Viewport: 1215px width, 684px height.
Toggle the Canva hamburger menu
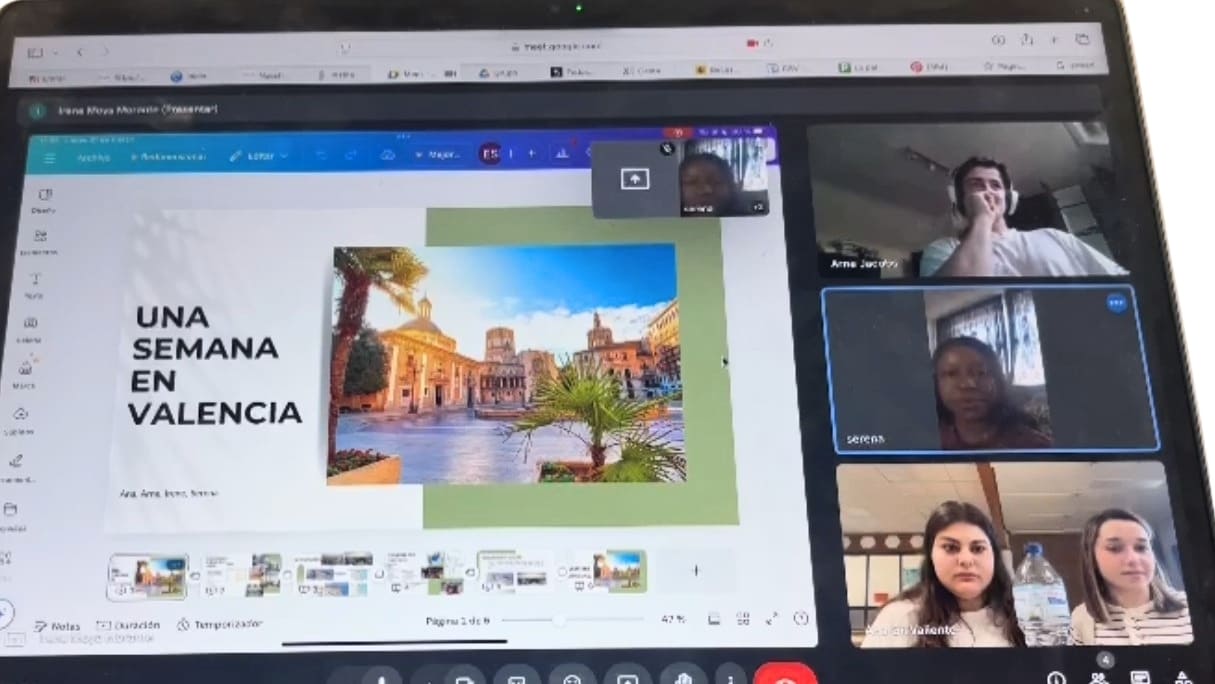49,157
